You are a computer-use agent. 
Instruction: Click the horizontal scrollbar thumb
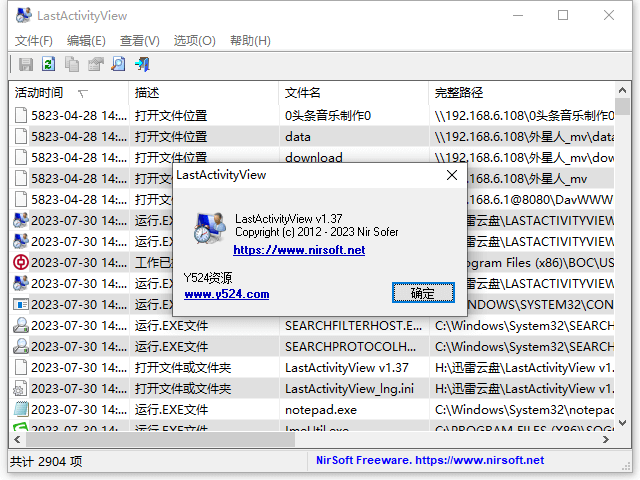(160, 439)
